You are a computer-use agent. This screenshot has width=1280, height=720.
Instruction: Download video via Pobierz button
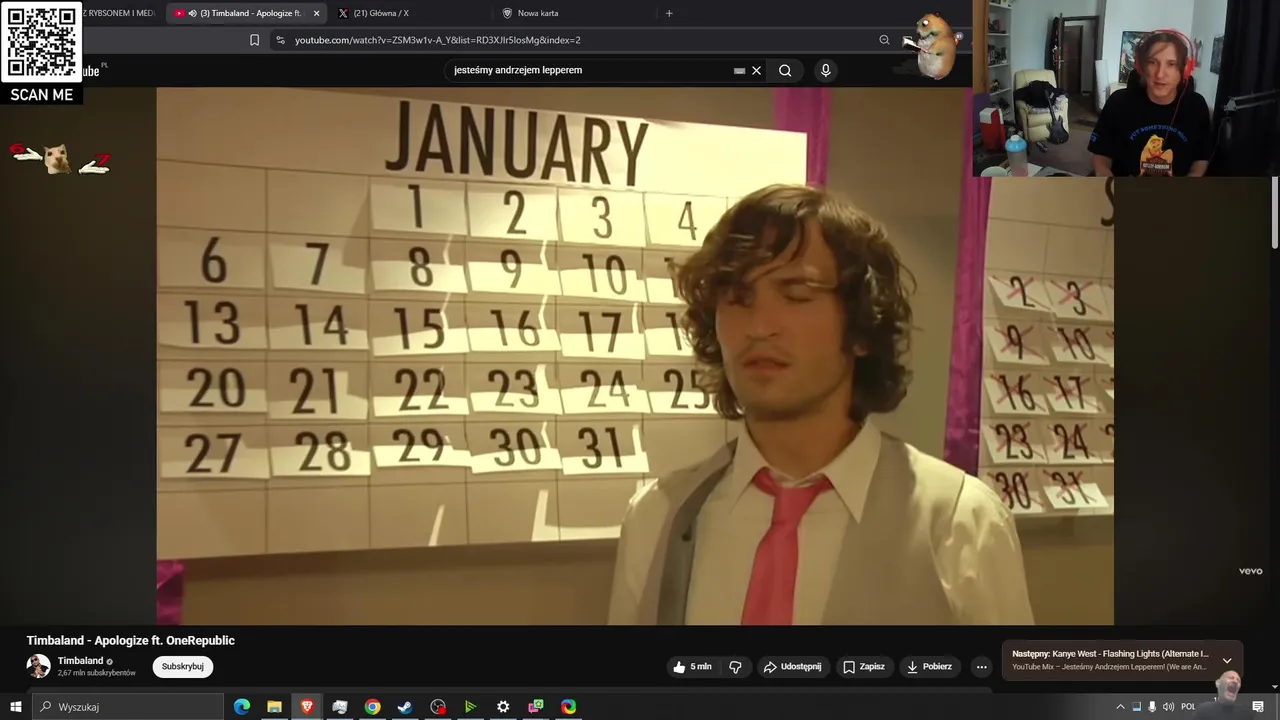pyautogui.click(x=928, y=667)
